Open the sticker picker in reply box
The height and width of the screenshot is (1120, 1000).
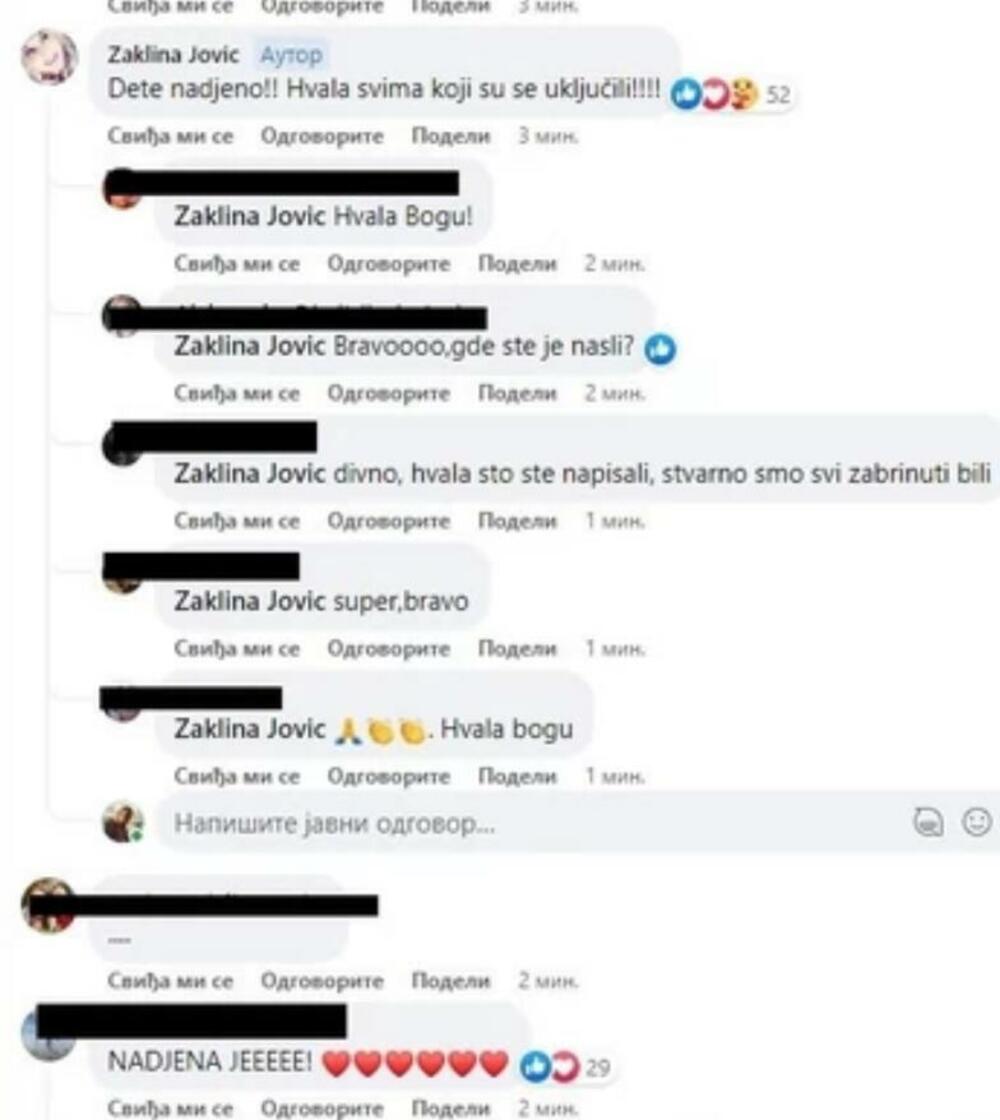[x=928, y=822]
